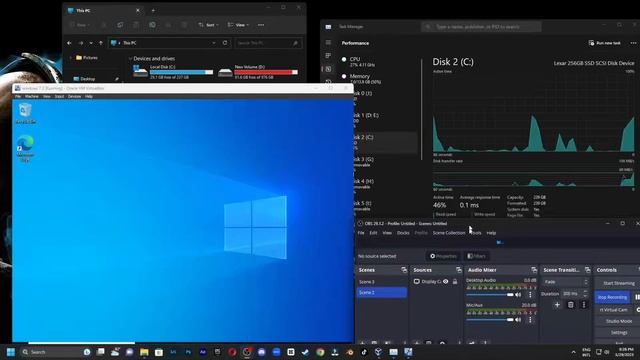This screenshot has height=360, width=640.
Task: Click the Search This PC field
Action: [268, 43]
